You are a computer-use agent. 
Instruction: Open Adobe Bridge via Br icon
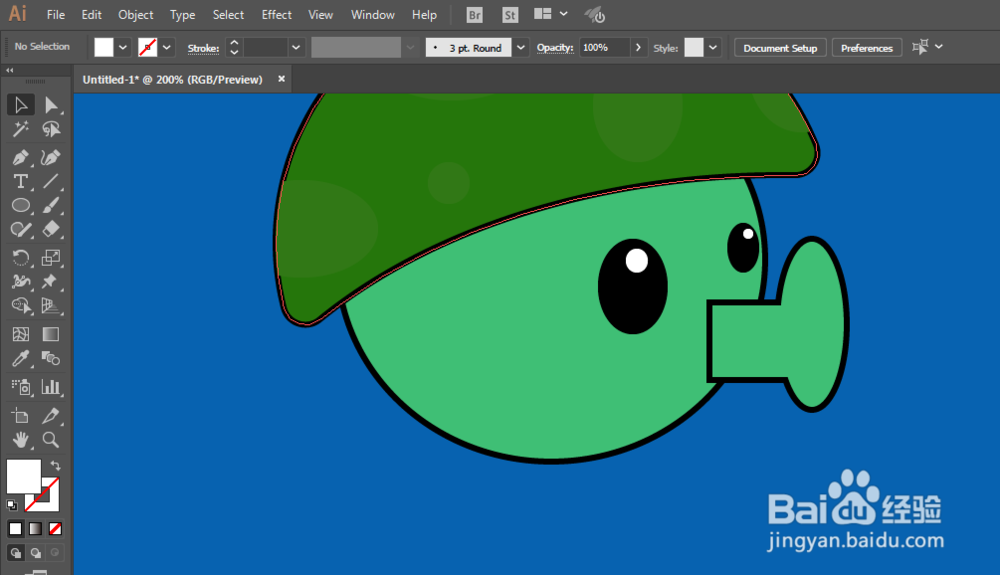[x=474, y=15]
